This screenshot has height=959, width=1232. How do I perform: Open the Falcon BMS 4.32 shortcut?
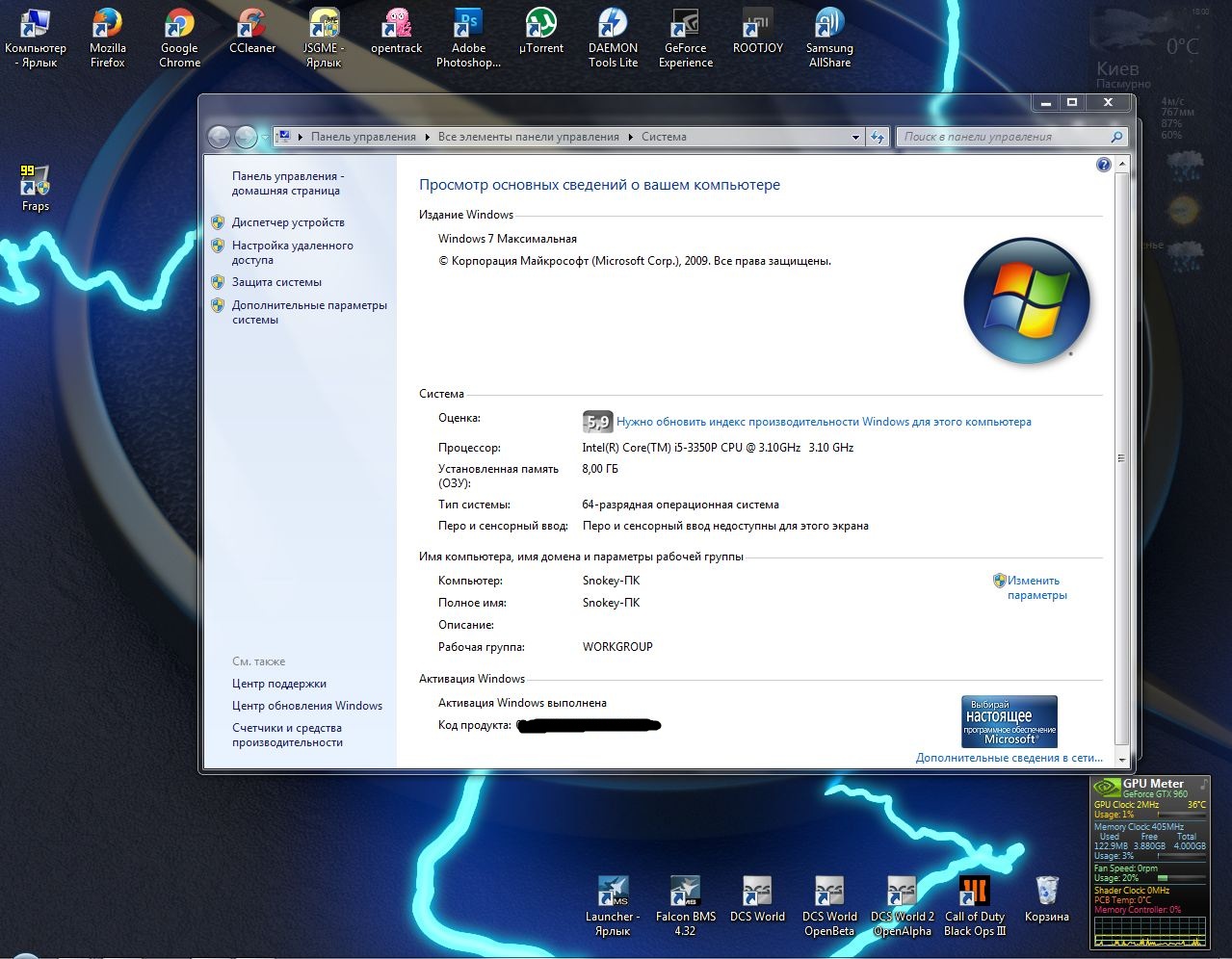coord(685,906)
